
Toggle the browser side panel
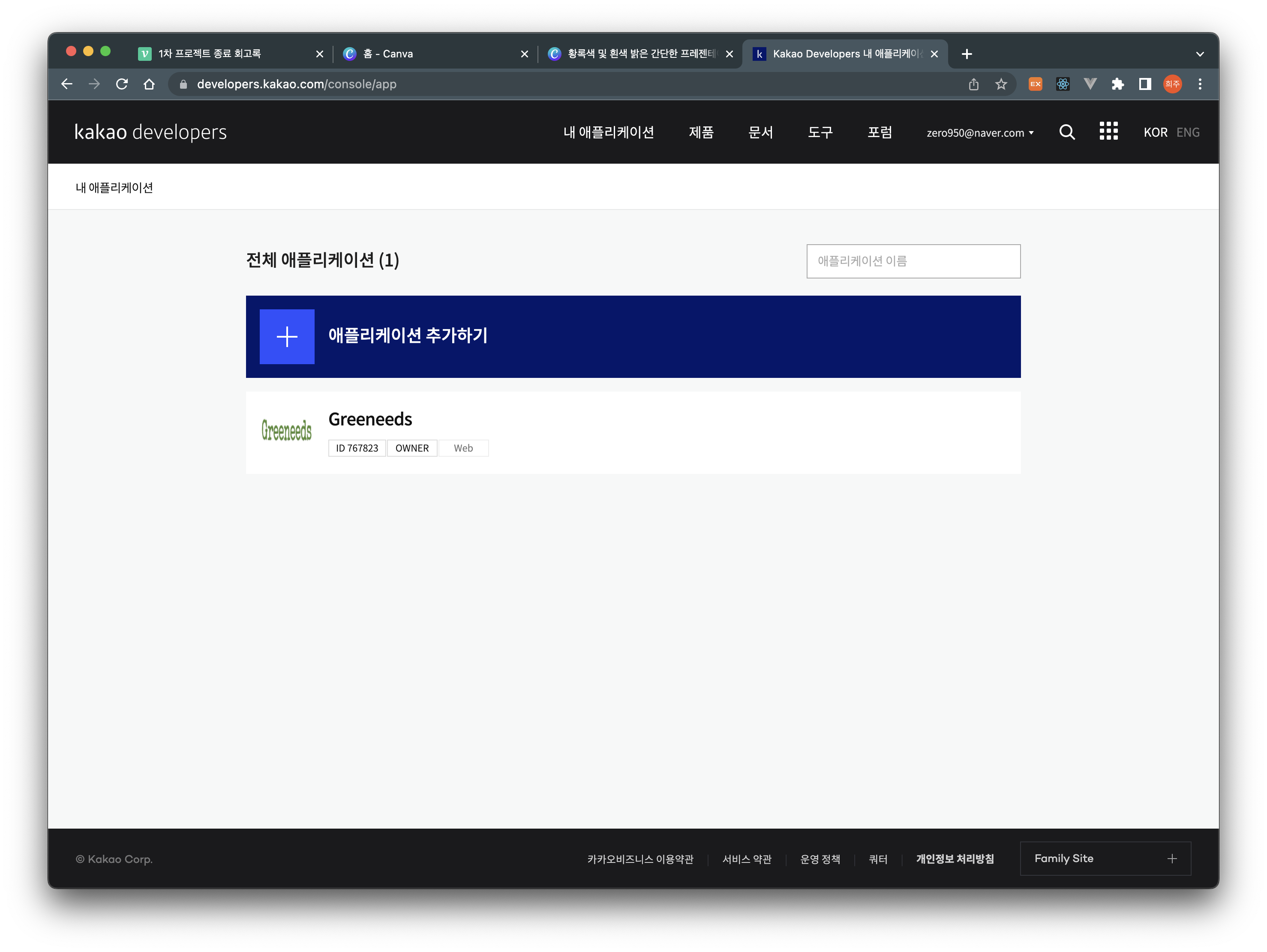click(x=1145, y=84)
